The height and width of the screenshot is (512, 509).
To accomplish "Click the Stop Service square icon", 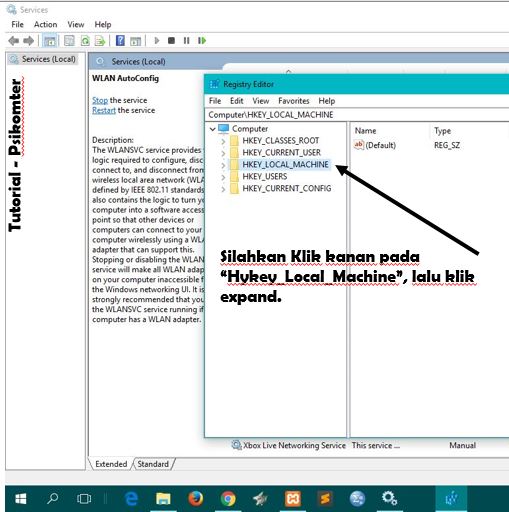I will click(x=171, y=41).
